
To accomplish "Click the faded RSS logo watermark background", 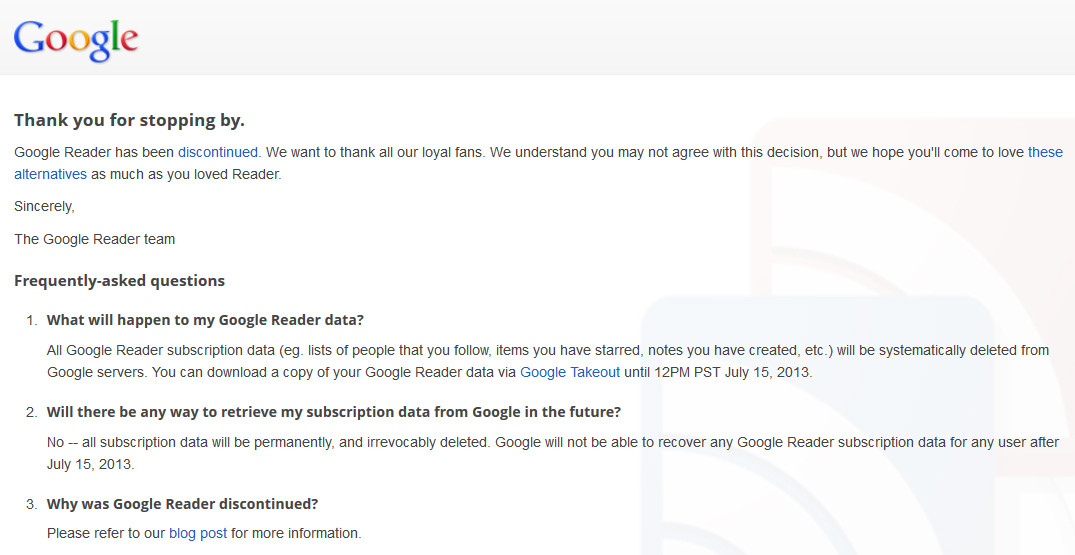I will pyautogui.click(x=857, y=343).
